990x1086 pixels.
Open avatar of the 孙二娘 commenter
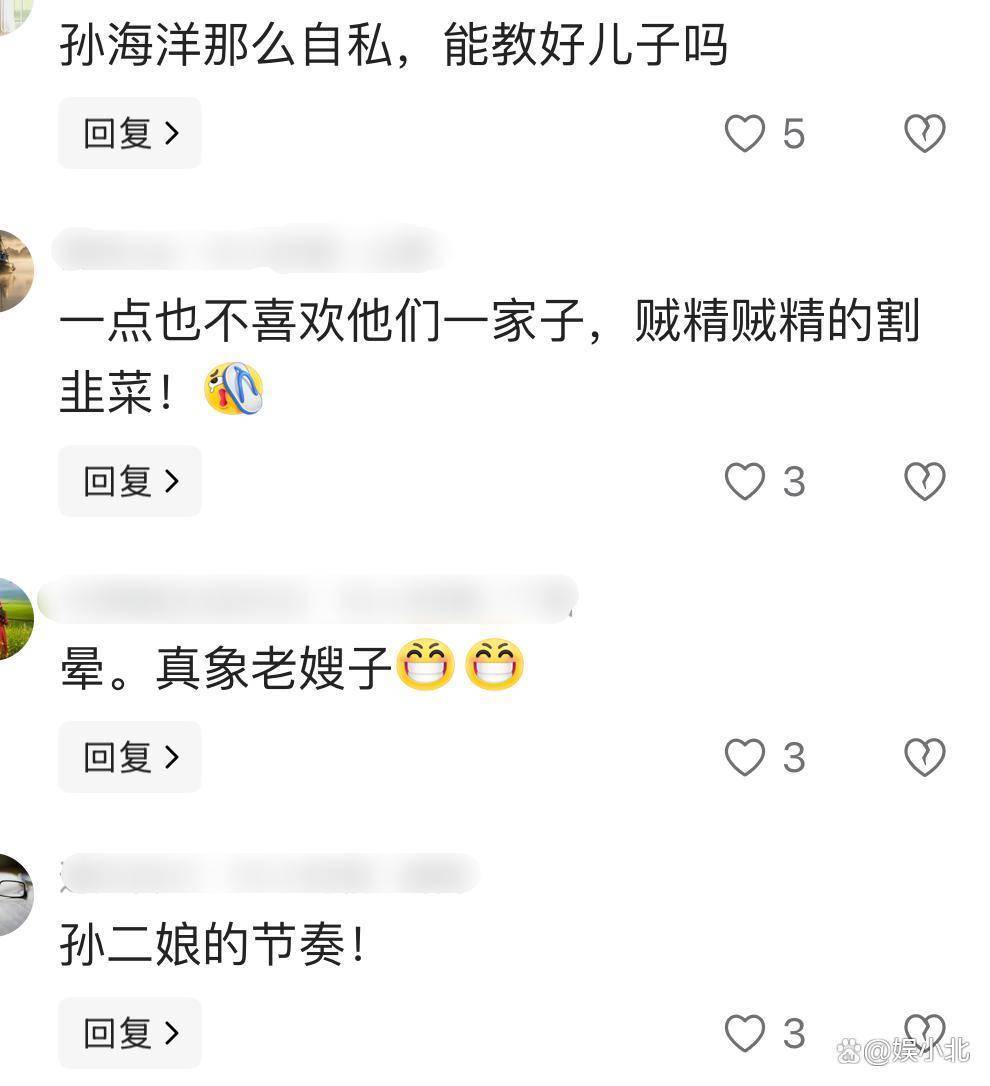tap(15, 895)
